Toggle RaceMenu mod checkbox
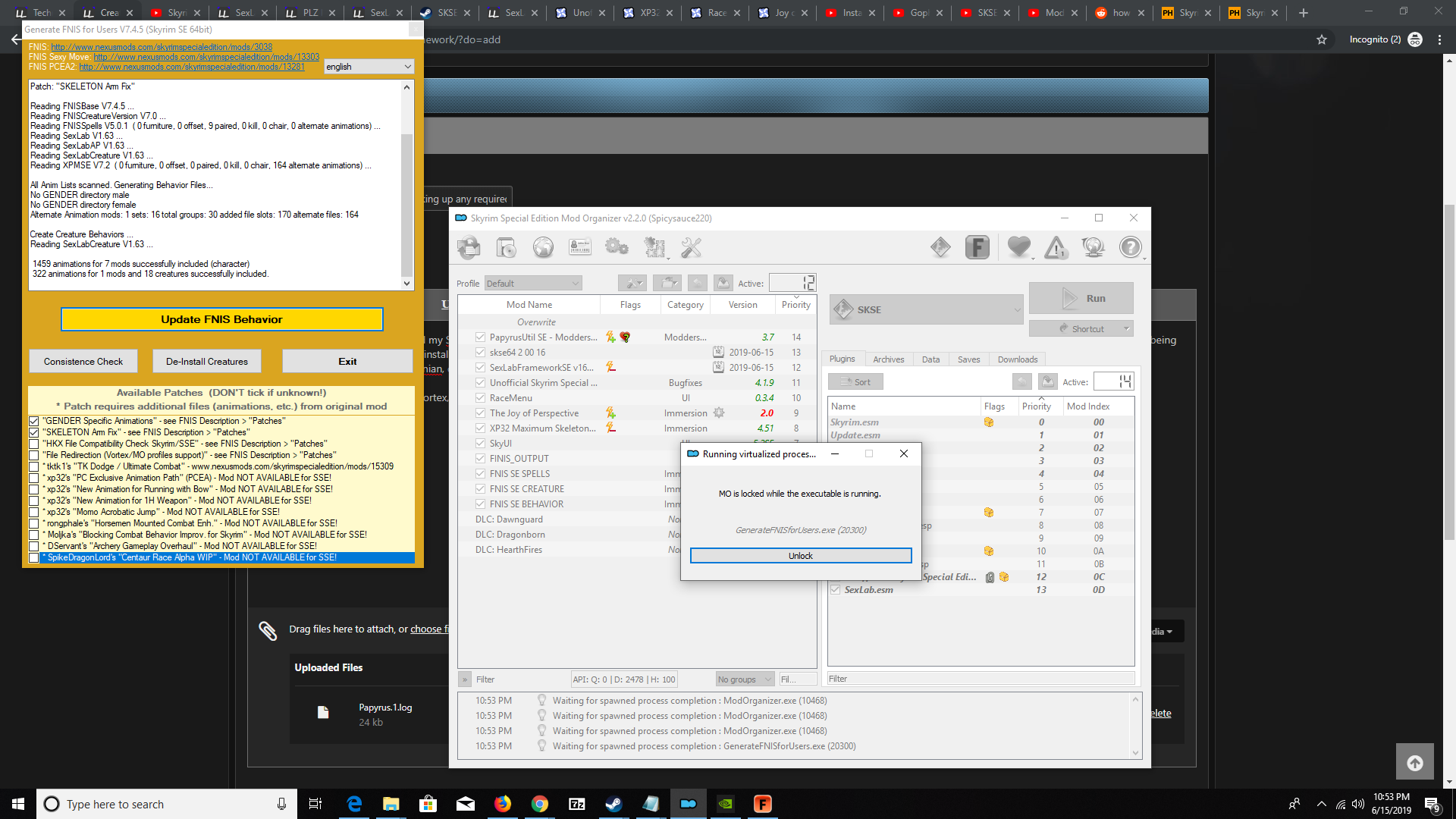Viewport: 1456px width, 819px height. click(x=480, y=397)
